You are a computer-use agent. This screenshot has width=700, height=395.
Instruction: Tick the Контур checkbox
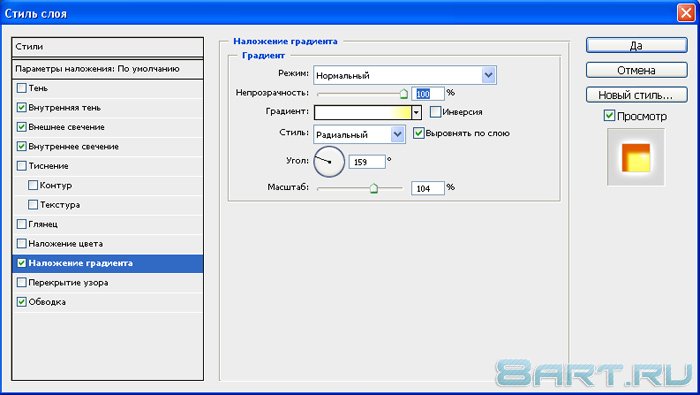click(x=33, y=185)
